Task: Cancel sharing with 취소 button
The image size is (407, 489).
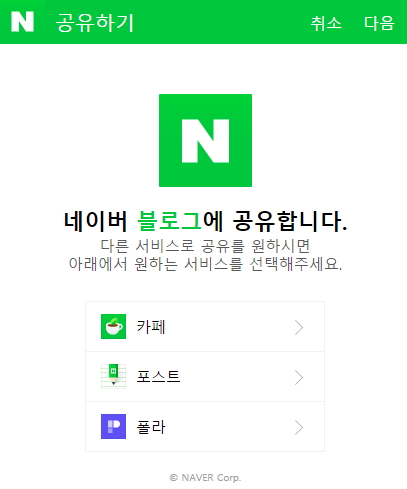Action: pos(326,23)
